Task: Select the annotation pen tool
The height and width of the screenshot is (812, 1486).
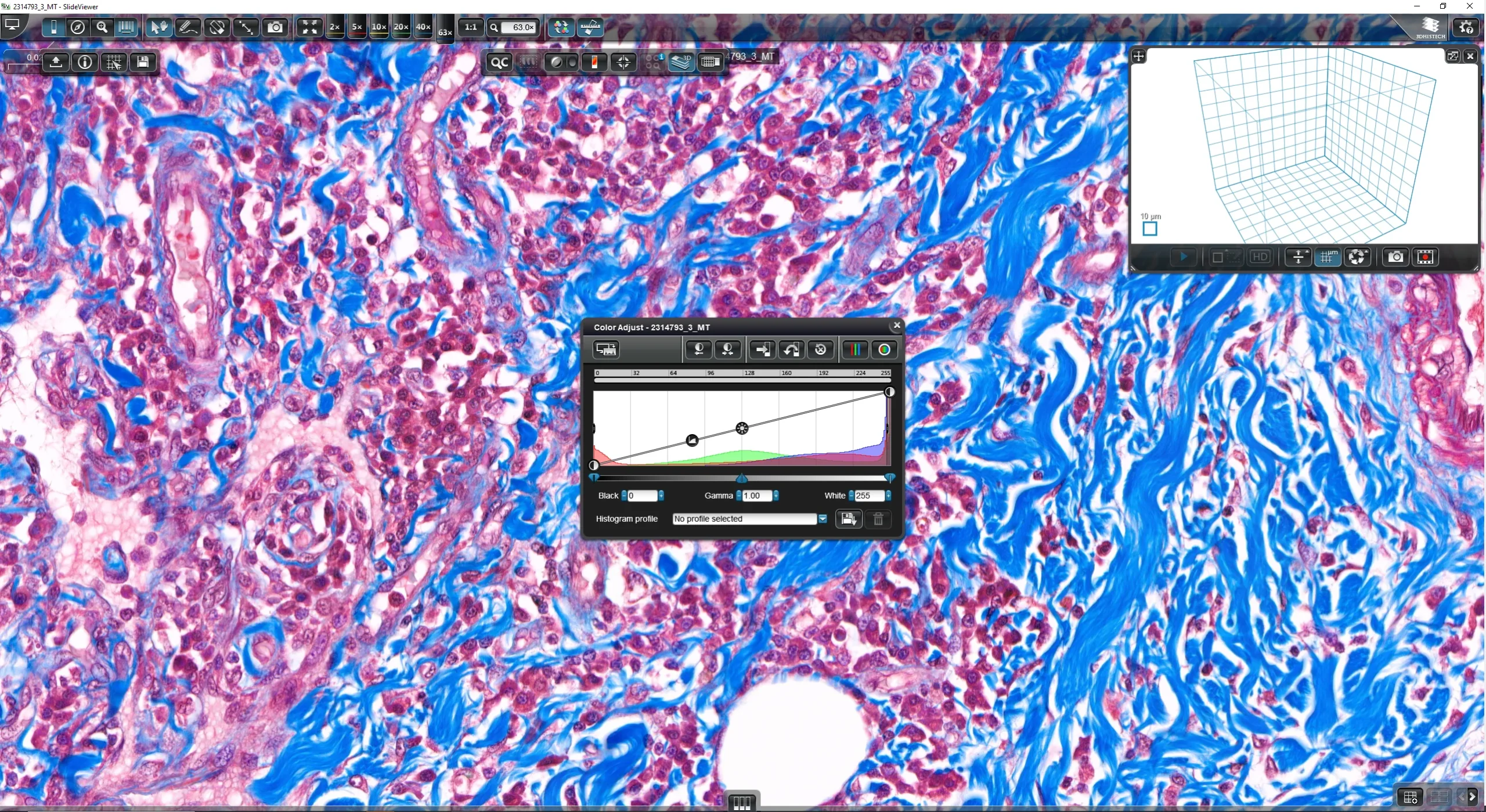Action: (x=188, y=27)
